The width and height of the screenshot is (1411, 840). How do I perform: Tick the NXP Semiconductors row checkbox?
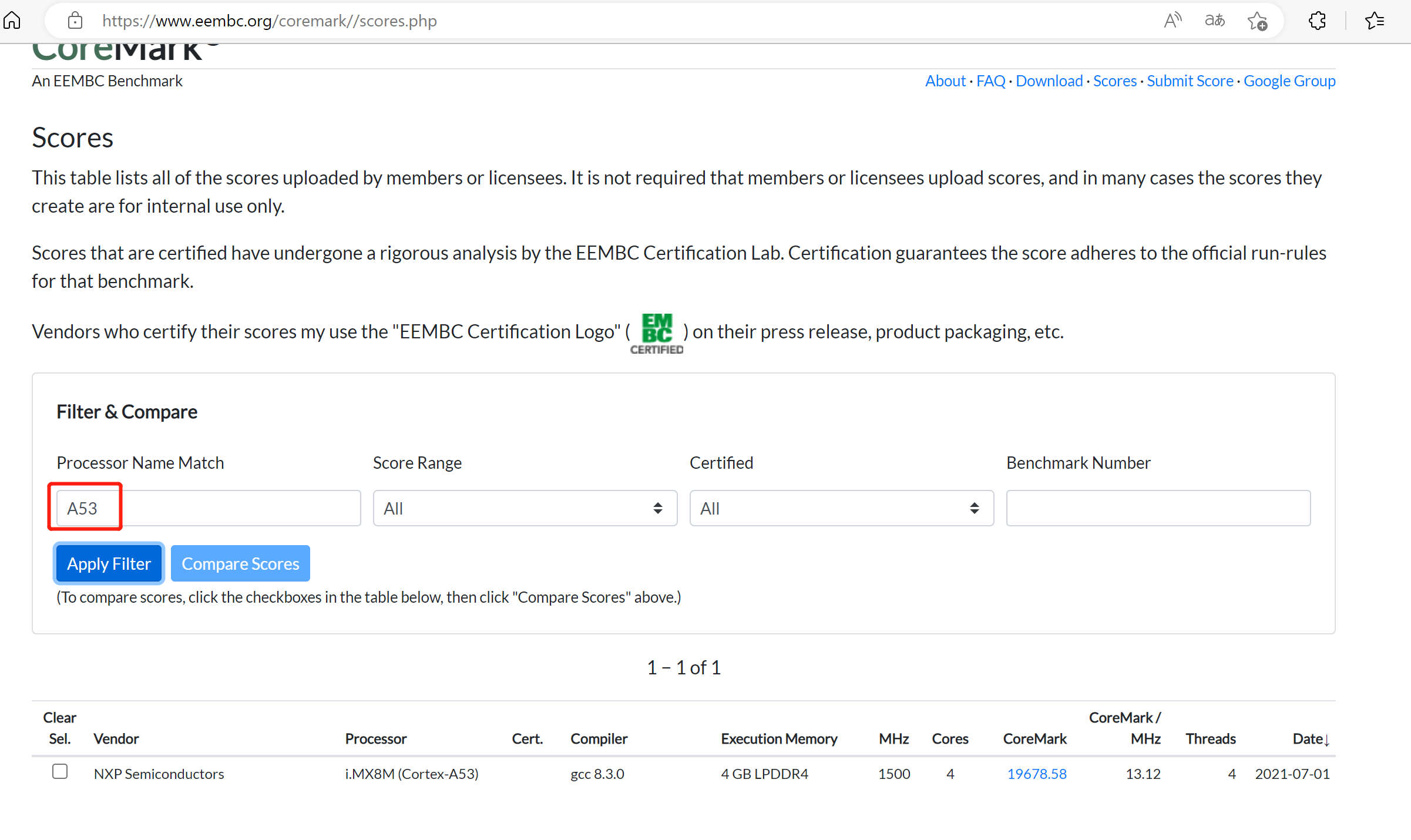click(x=60, y=771)
